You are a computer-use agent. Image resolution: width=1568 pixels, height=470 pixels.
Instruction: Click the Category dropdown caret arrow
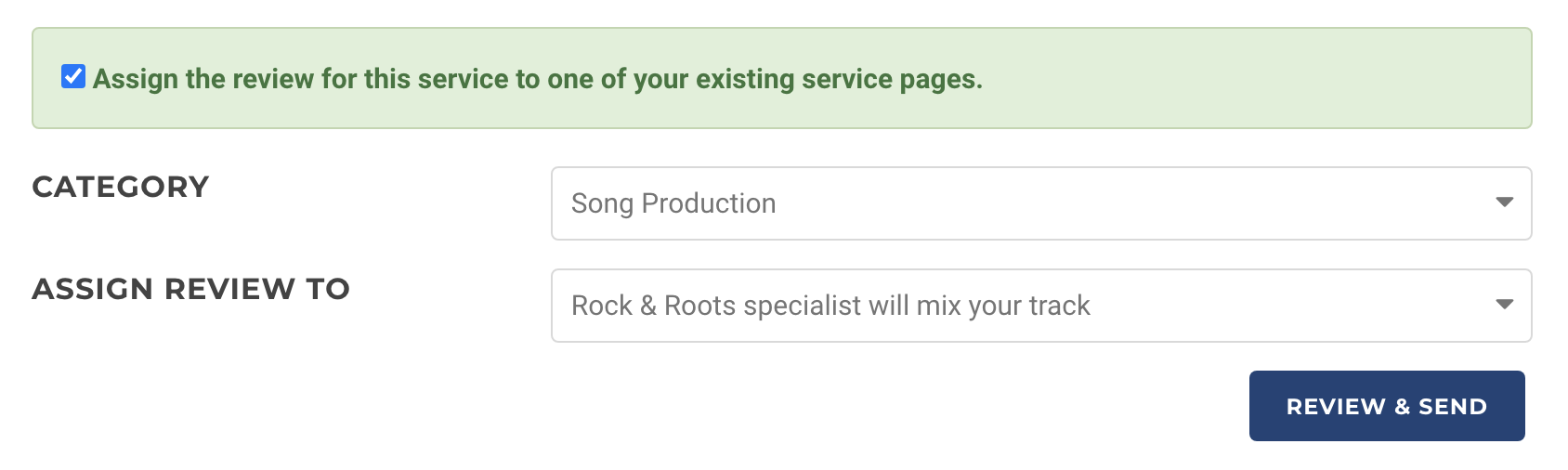[x=1504, y=202]
